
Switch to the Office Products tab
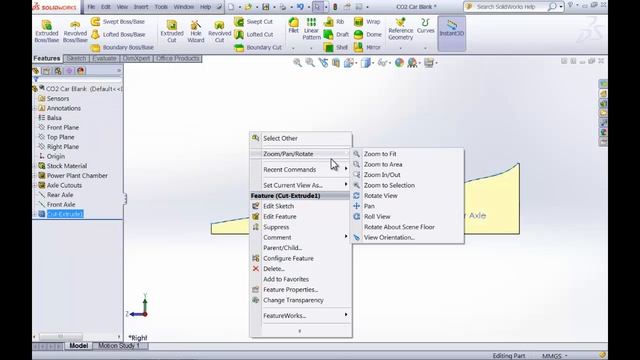pos(178,59)
